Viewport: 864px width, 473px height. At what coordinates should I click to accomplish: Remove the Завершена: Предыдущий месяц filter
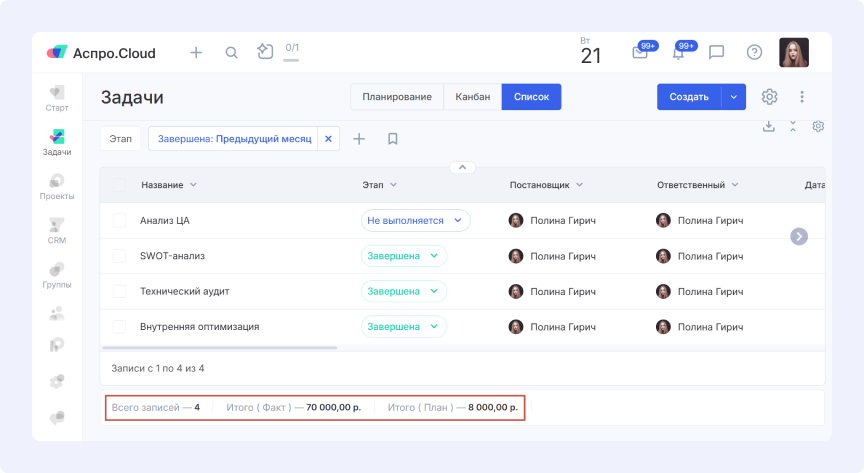(328, 139)
